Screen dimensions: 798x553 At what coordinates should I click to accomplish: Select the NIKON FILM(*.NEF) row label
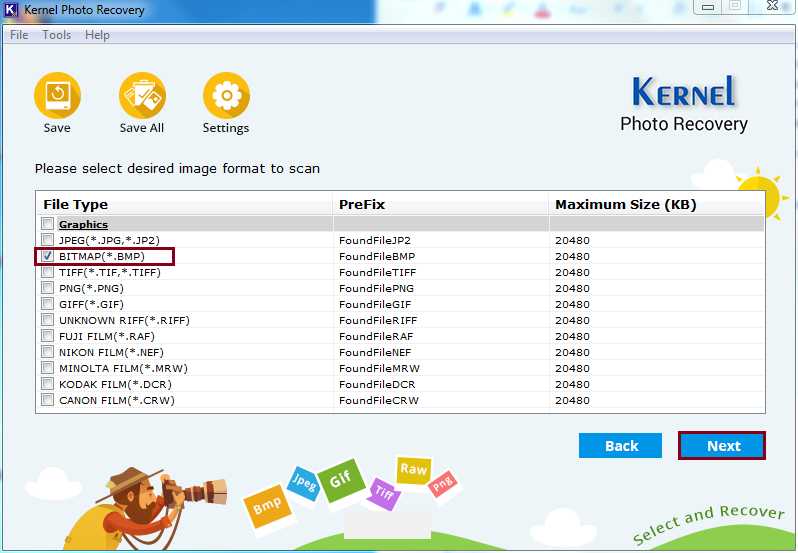pos(111,352)
